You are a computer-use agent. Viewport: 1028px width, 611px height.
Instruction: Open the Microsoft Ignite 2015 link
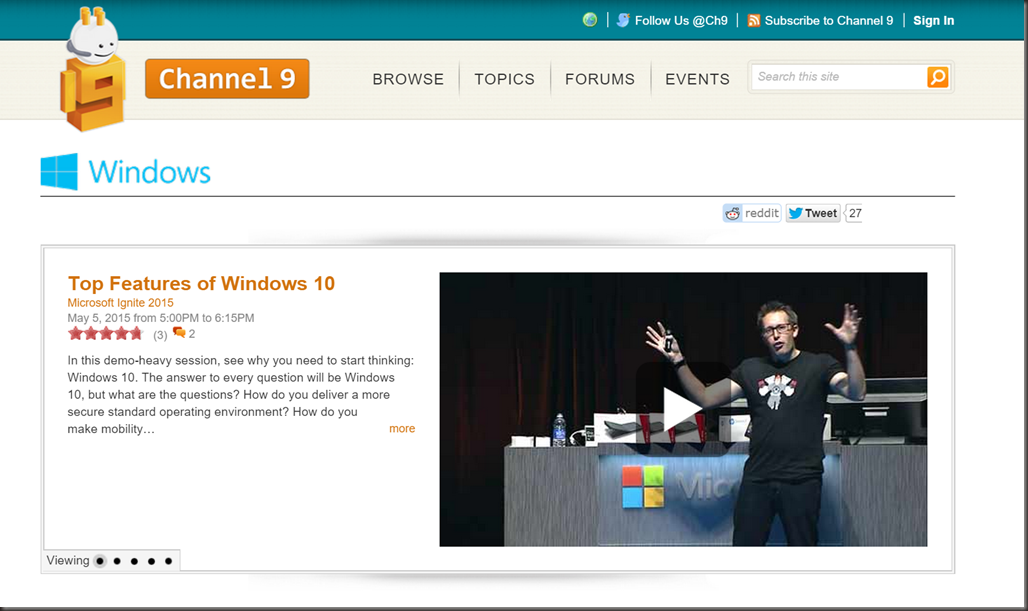click(121, 303)
